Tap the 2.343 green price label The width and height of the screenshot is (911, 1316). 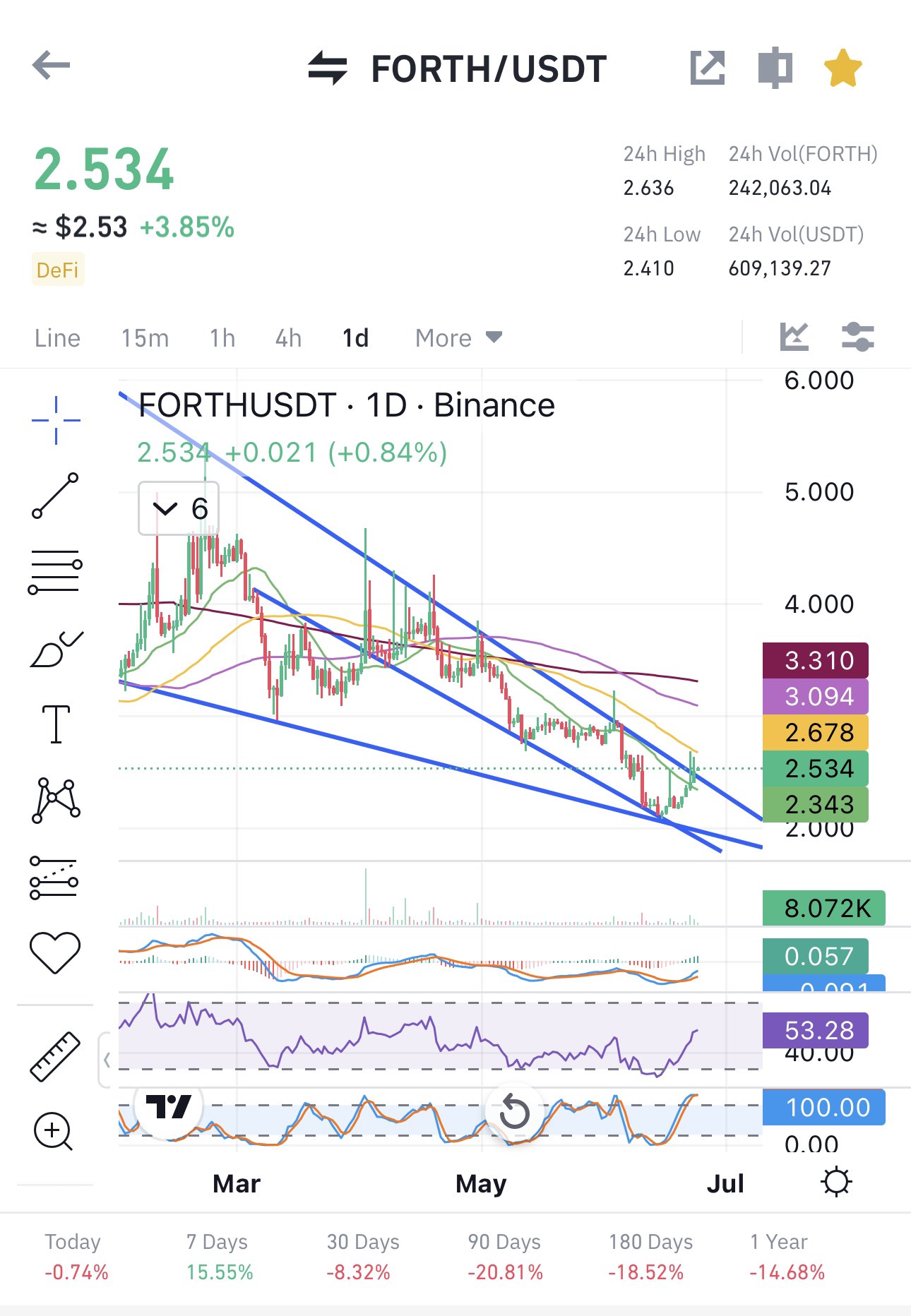(x=816, y=804)
